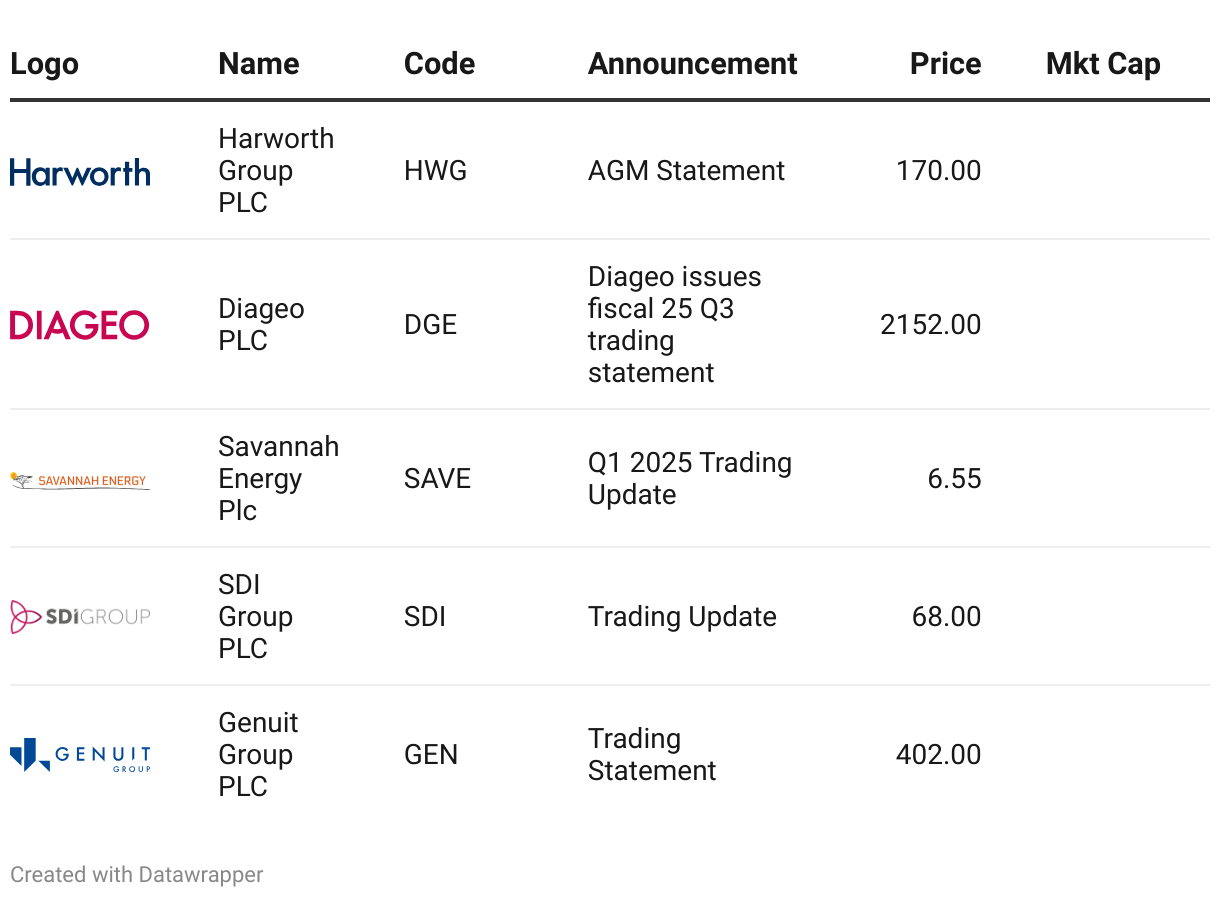
Task: Click the Savannah Energy logo
Action: 80,480
